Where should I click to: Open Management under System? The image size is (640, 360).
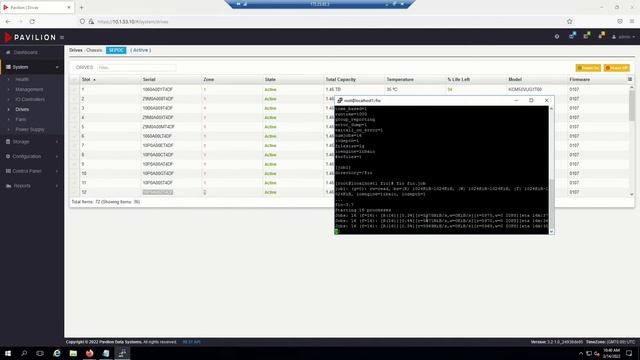coord(29,89)
